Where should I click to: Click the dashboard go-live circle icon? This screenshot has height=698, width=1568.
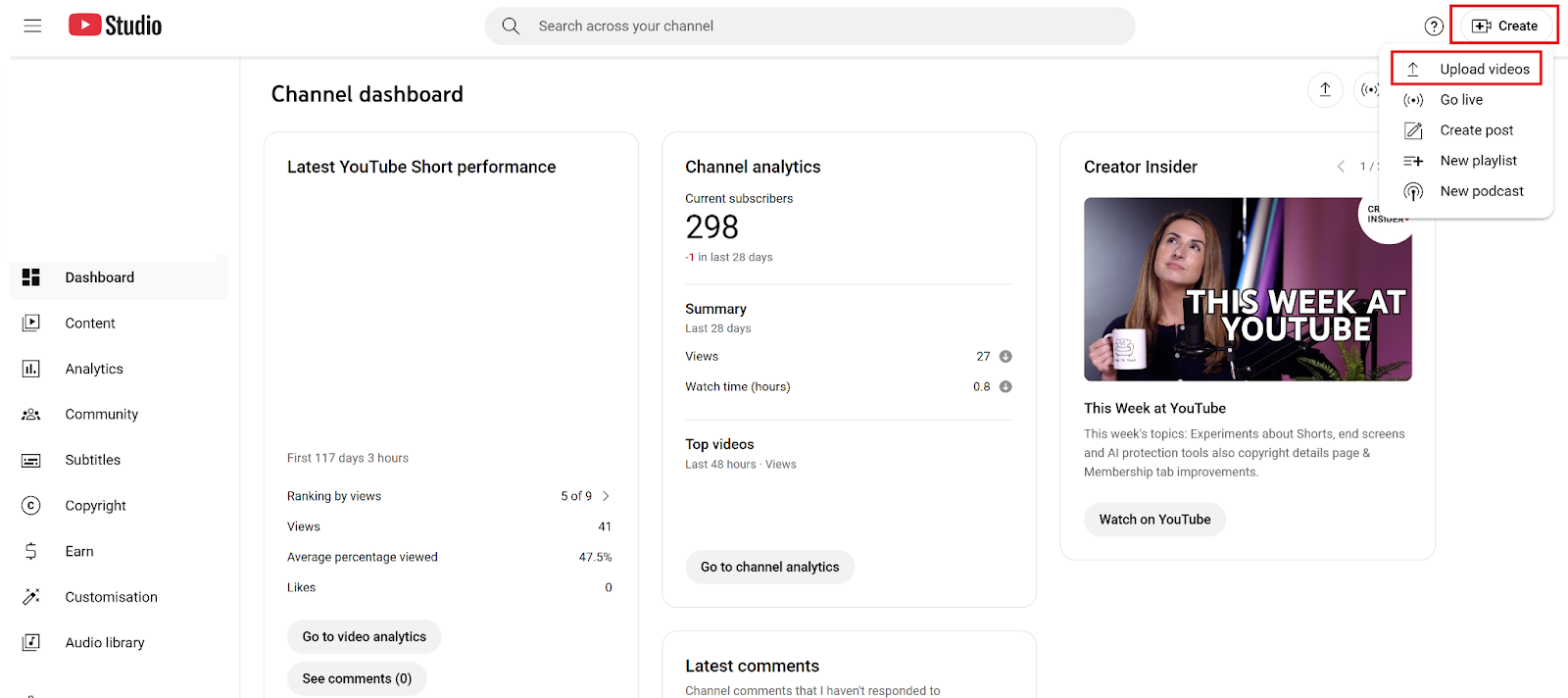pos(1368,90)
